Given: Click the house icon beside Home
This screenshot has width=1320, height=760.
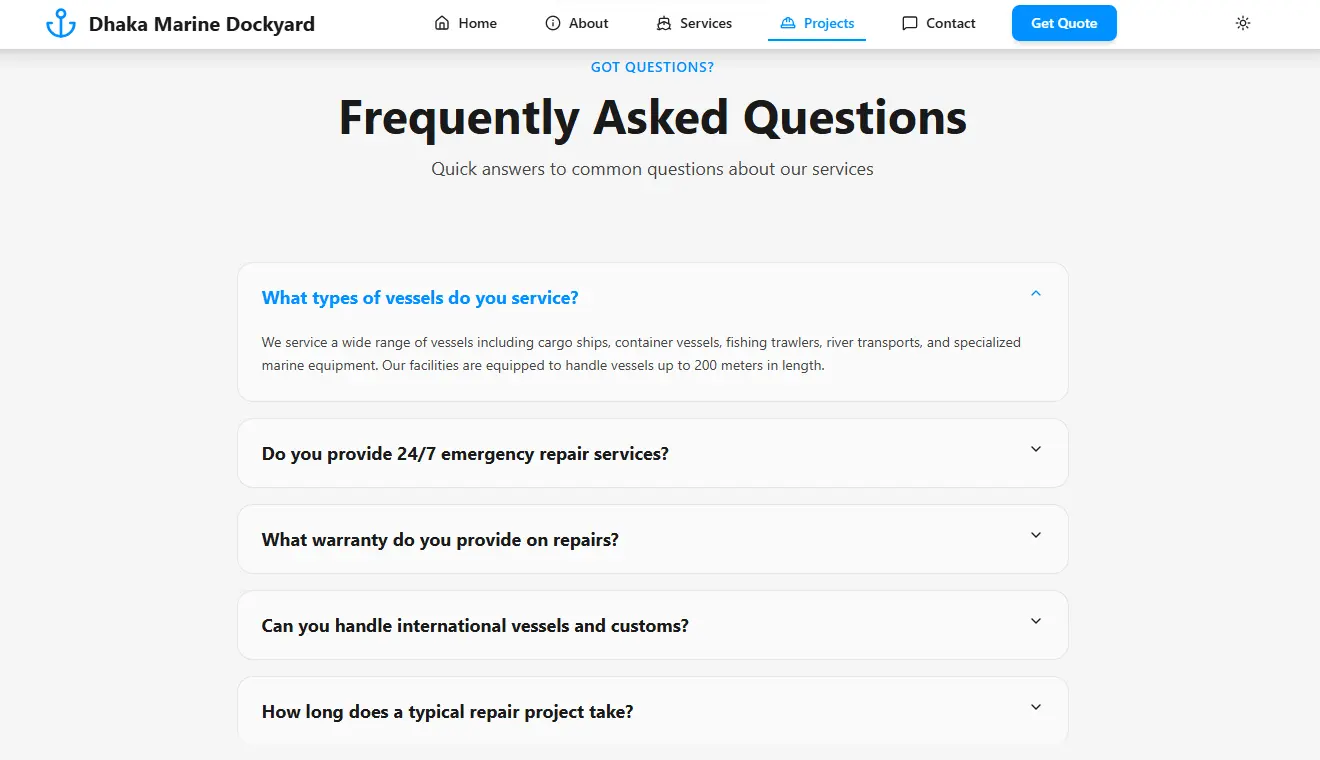Looking at the screenshot, I should [x=442, y=23].
